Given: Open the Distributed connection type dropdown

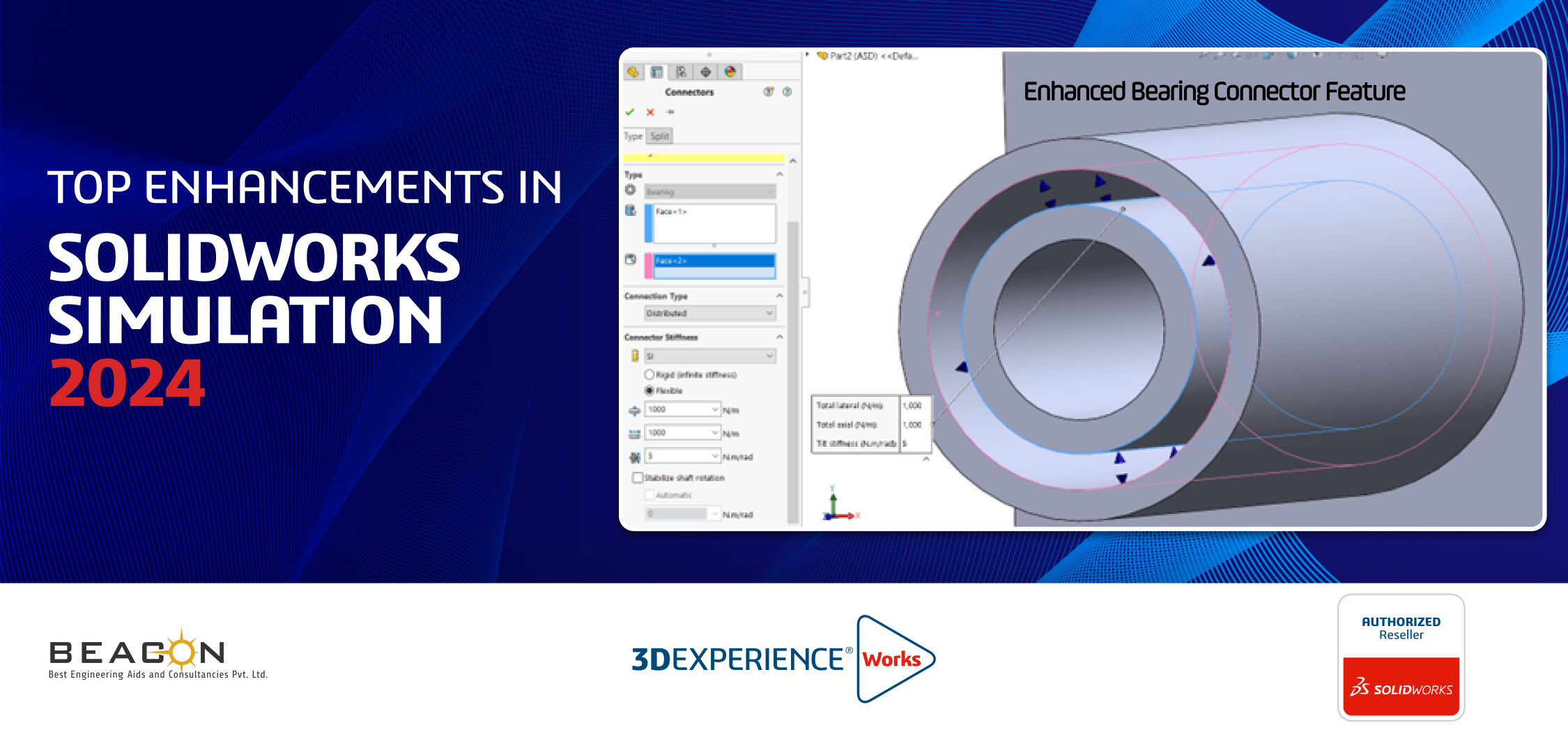Looking at the screenshot, I should pyautogui.click(x=710, y=313).
